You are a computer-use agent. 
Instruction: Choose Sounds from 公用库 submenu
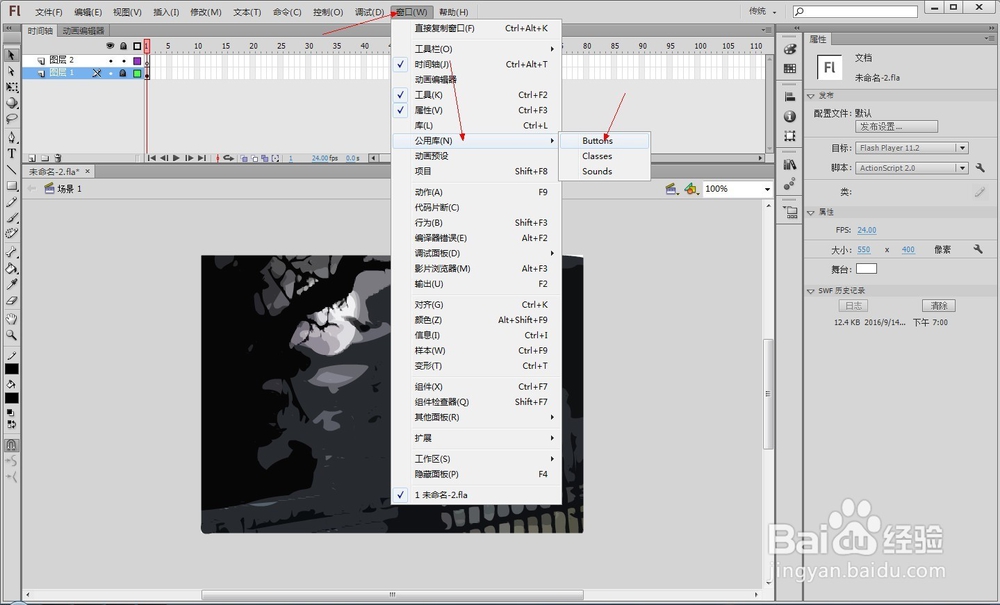tap(605, 171)
